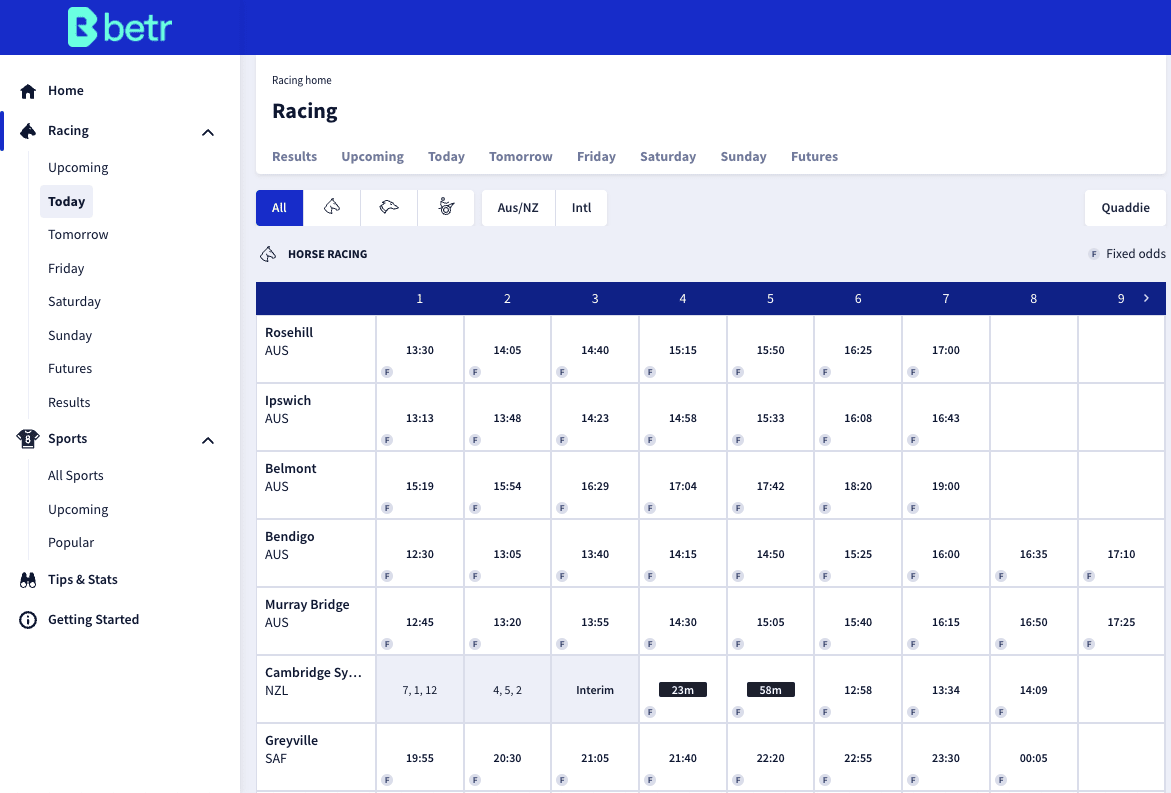Open Greyville race 8 at 00:05

(x=1034, y=757)
